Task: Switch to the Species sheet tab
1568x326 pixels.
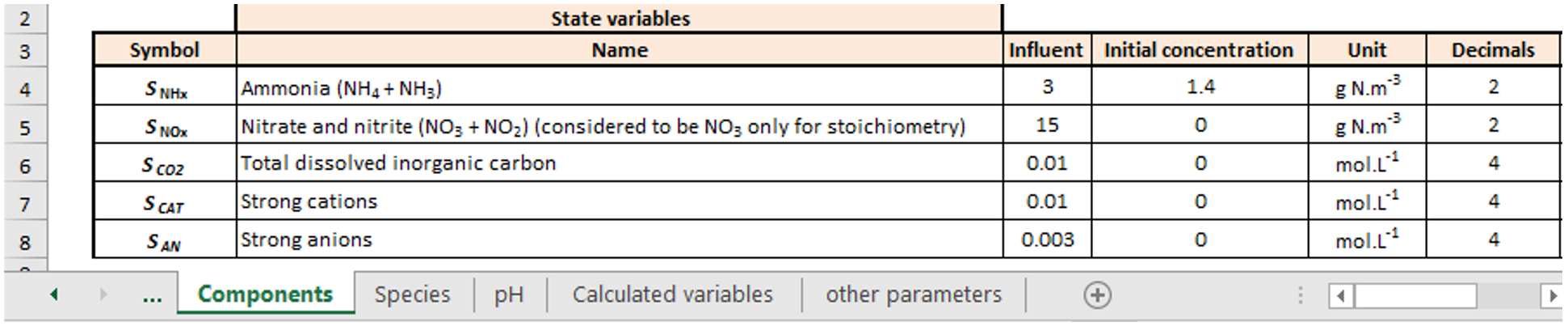Action: (412, 294)
